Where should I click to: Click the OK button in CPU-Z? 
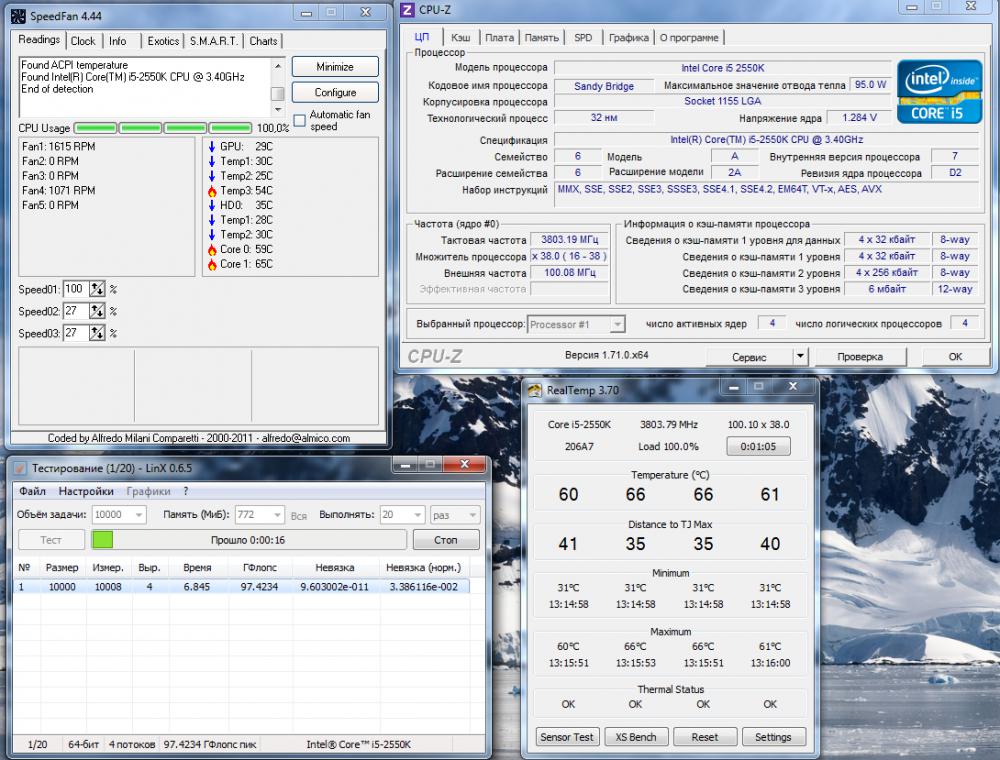coord(955,356)
